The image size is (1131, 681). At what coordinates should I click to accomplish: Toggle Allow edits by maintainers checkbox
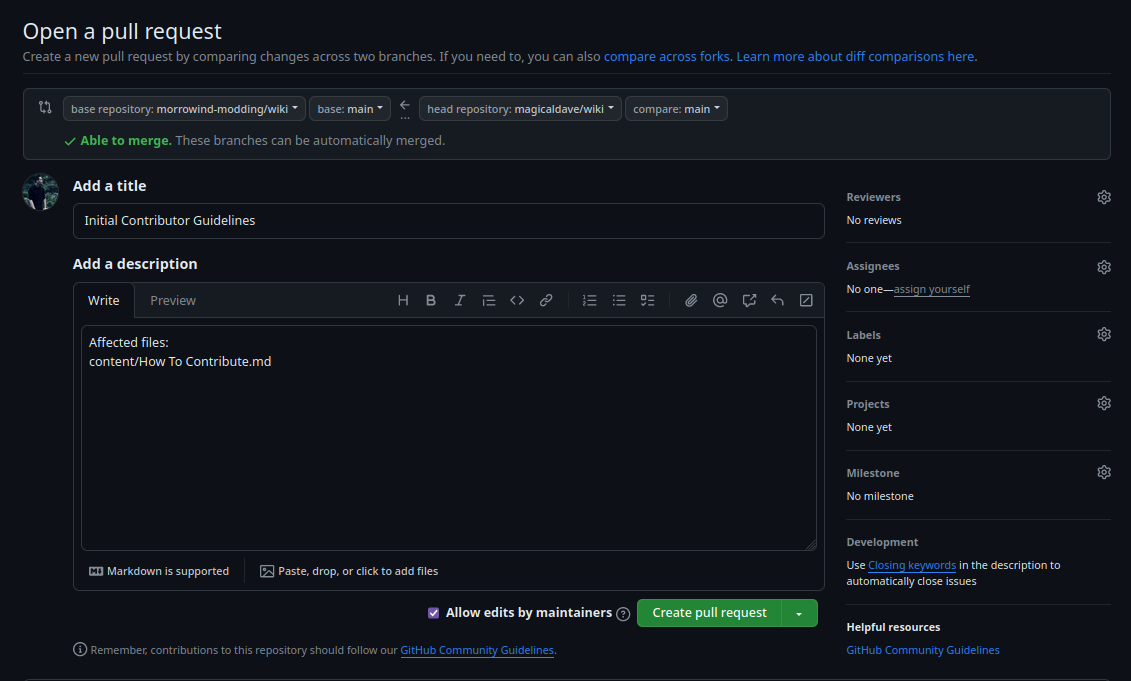tap(434, 612)
